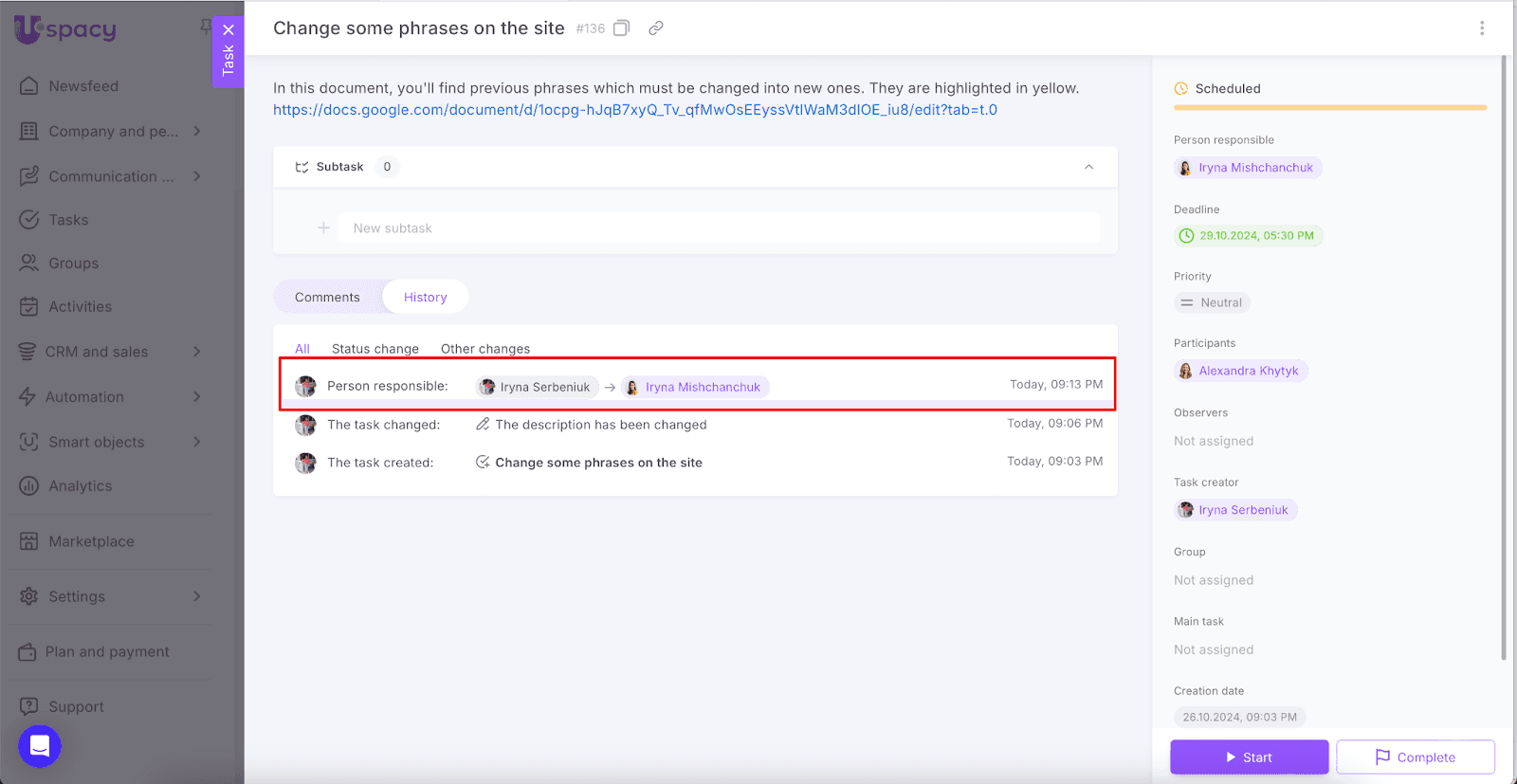This screenshot has height=784, width=1517.
Task: Copy task link via chain icon
Action: coord(655,28)
